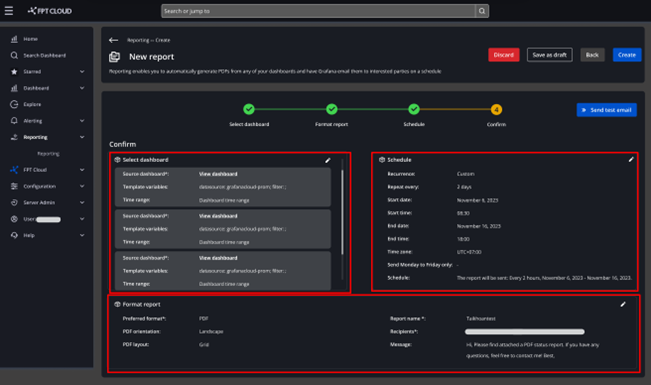
Task: Click the 'UTC+07:00' time zone value
Action: click(469, 252)
